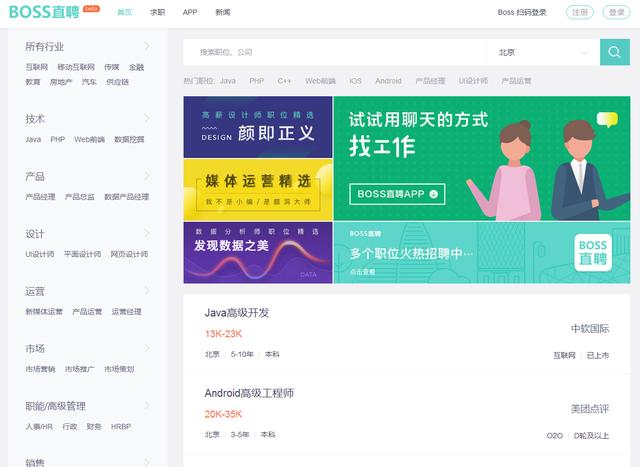
Task: Select 市场推广 under 市场
Action: [x=80, y=369]
